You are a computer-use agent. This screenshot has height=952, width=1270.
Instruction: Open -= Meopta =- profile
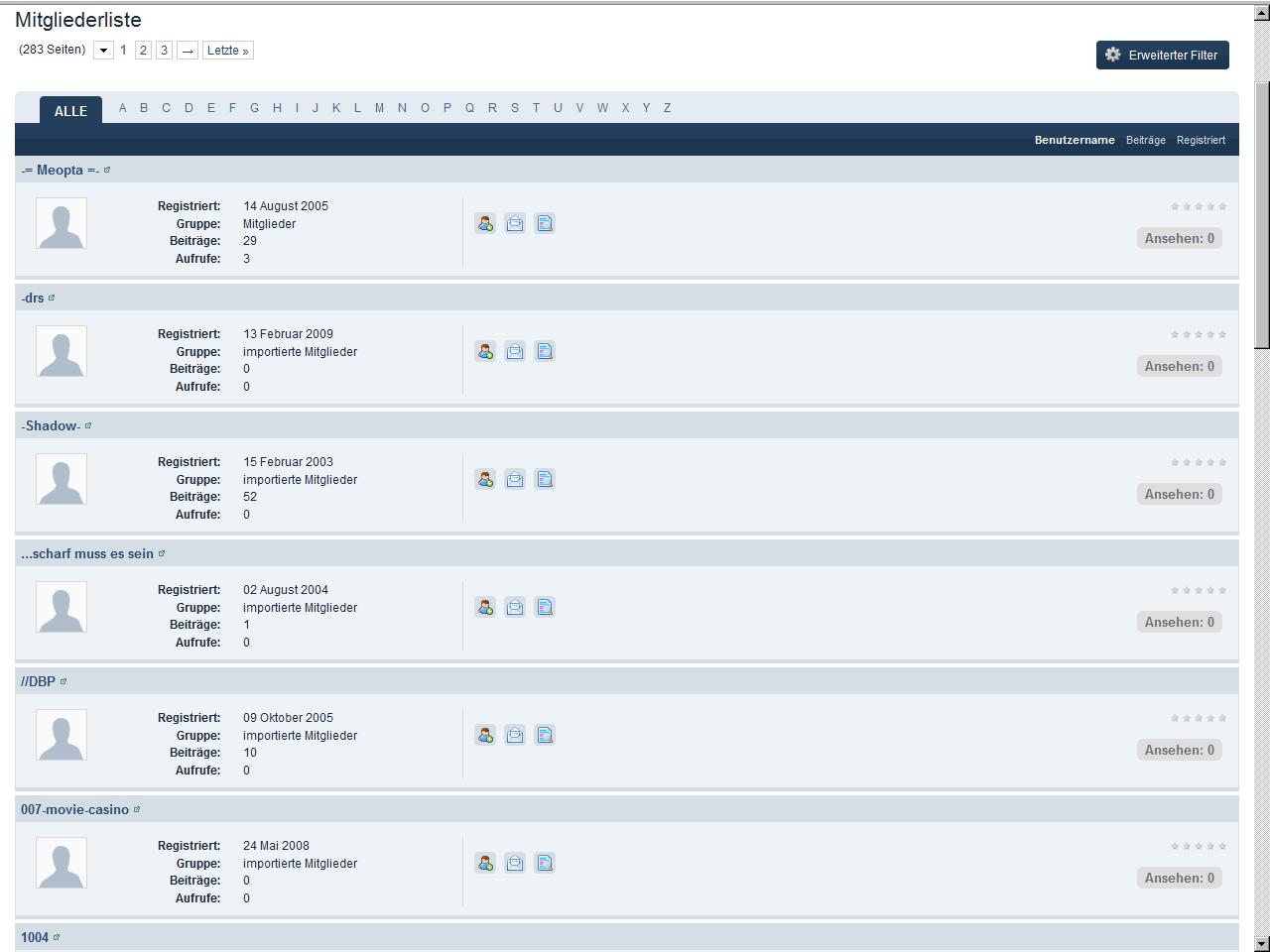coord(60,170)
